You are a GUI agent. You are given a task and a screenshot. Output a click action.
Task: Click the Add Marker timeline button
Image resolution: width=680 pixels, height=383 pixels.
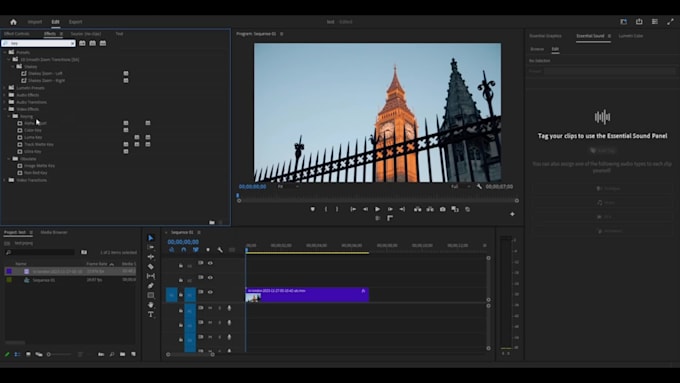click(208, 250)
